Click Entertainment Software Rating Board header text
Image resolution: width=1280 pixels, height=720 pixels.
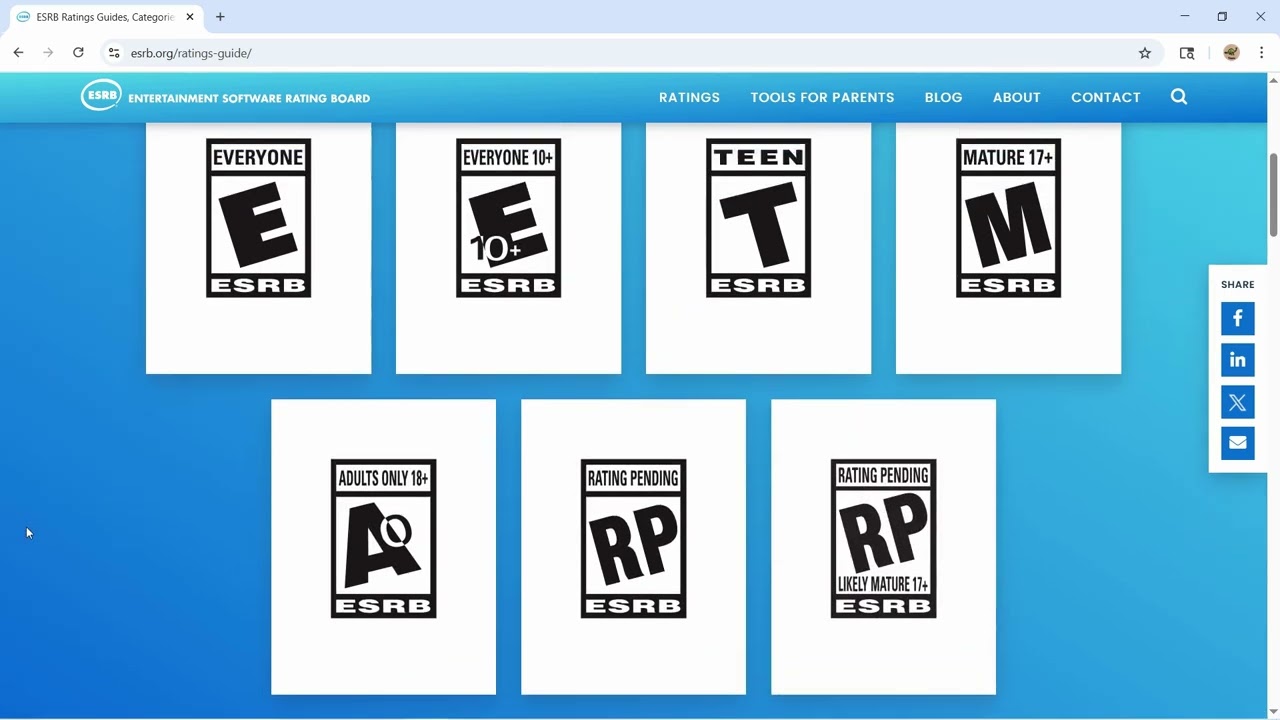(x=249, y=98)
